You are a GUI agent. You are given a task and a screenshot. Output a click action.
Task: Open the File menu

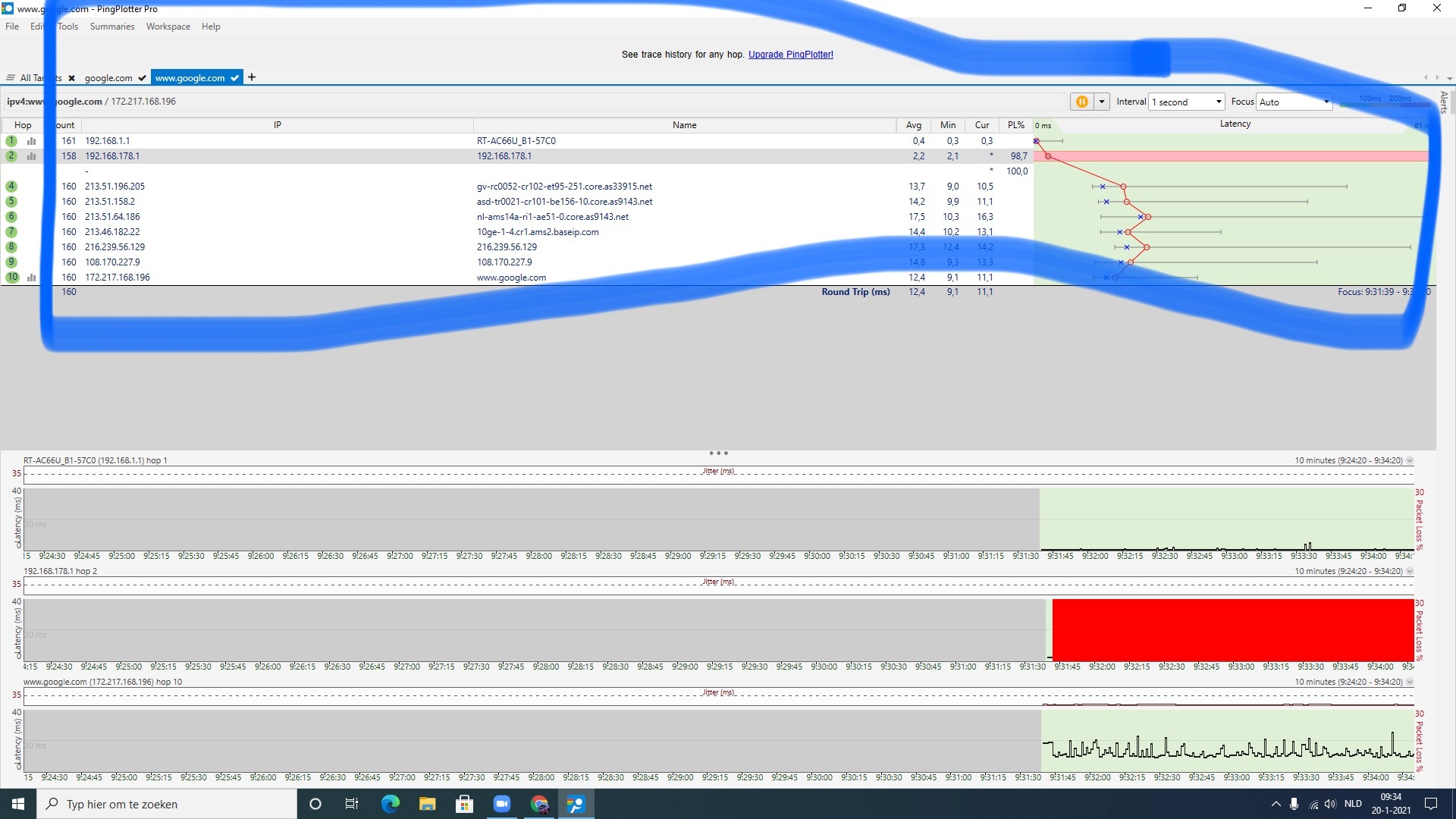[x=12, y=27]
